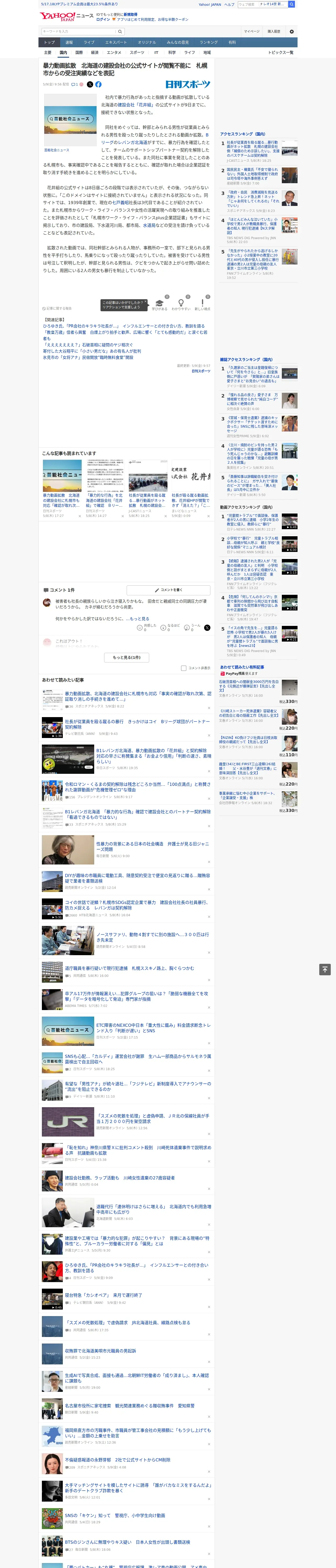Open 購入履歴 link

coord(274,31)
